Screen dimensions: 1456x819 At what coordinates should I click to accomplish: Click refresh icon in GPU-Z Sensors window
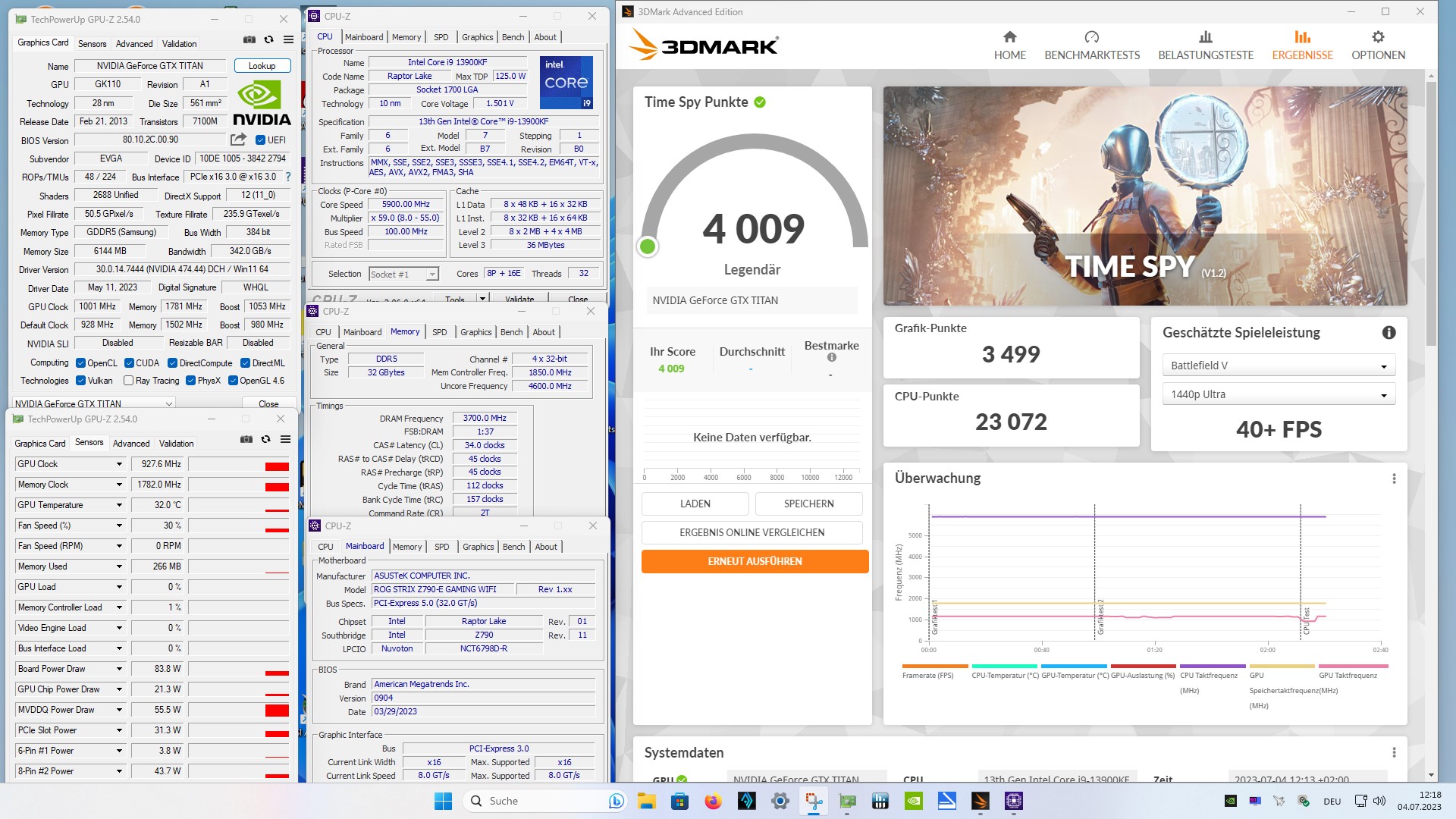tap(265, 439)
